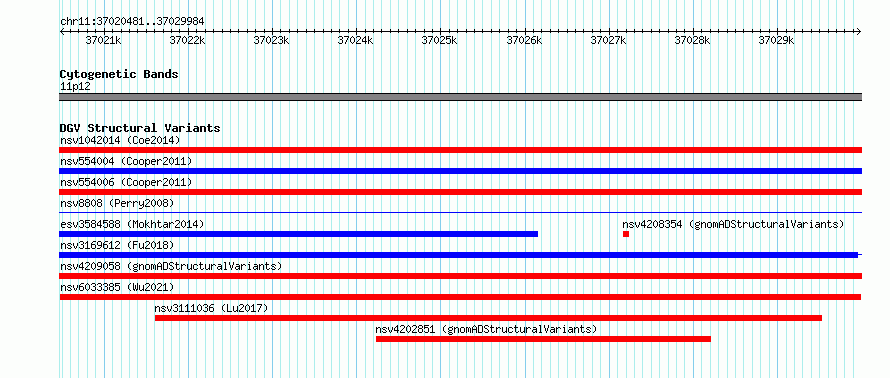This screenshot has width=890, height=378.
Task: Click the 37029k ruler tick label
Action: tap(776, 40)
